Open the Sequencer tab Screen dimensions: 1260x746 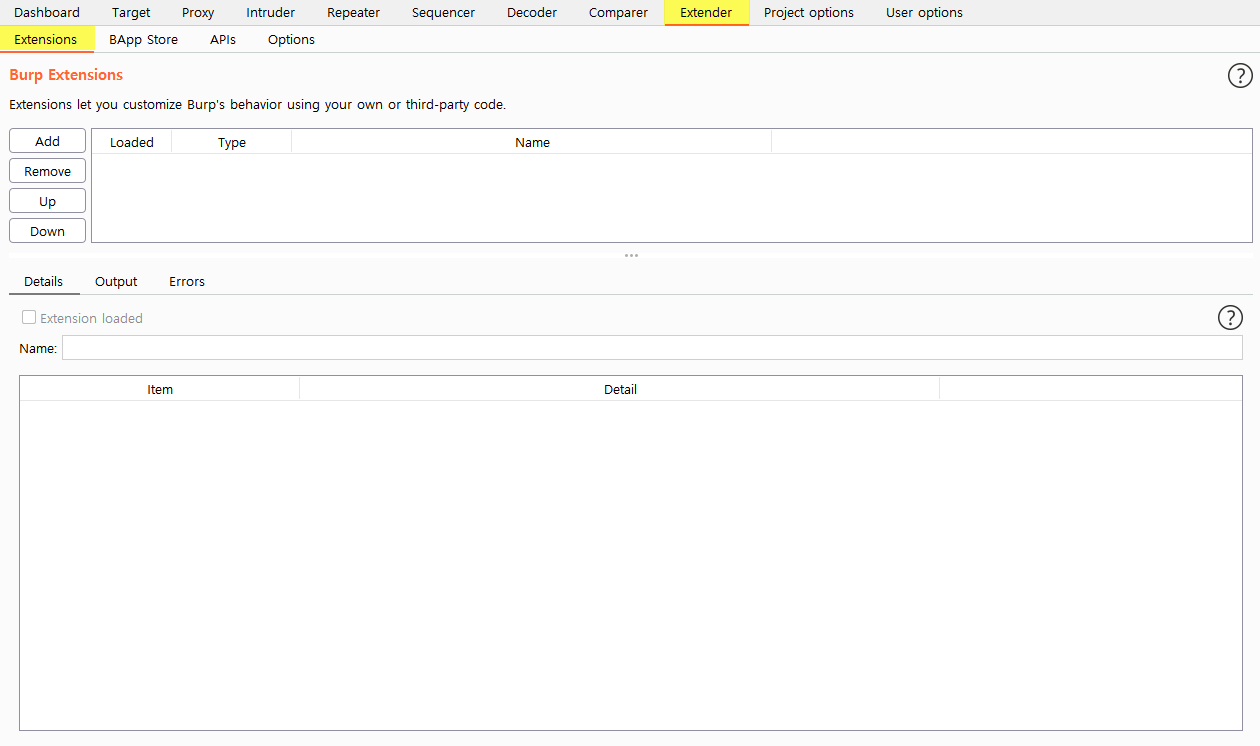point(443,13)
